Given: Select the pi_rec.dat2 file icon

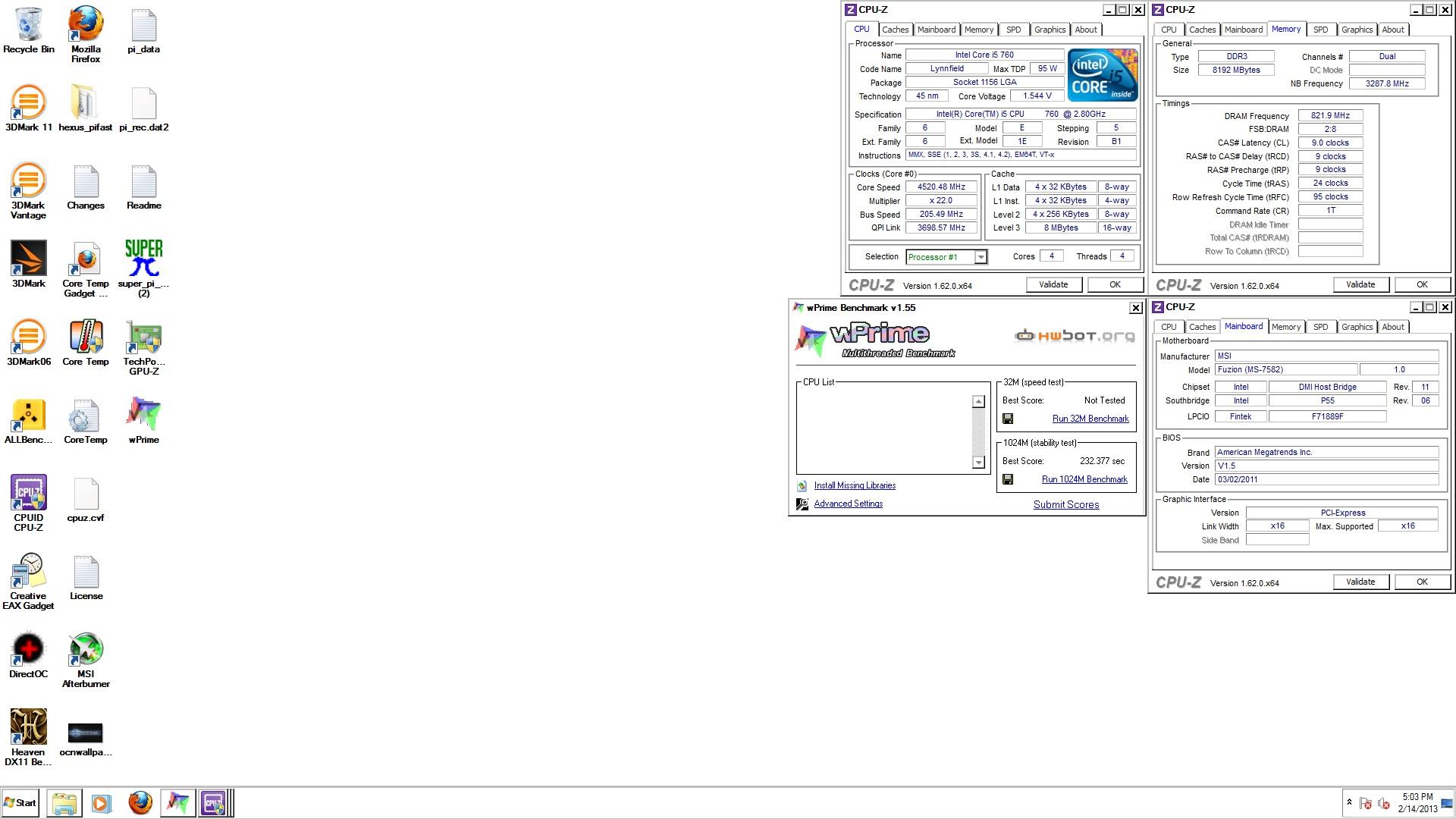Looking at the screenshot, I should [x=143, y=108].
